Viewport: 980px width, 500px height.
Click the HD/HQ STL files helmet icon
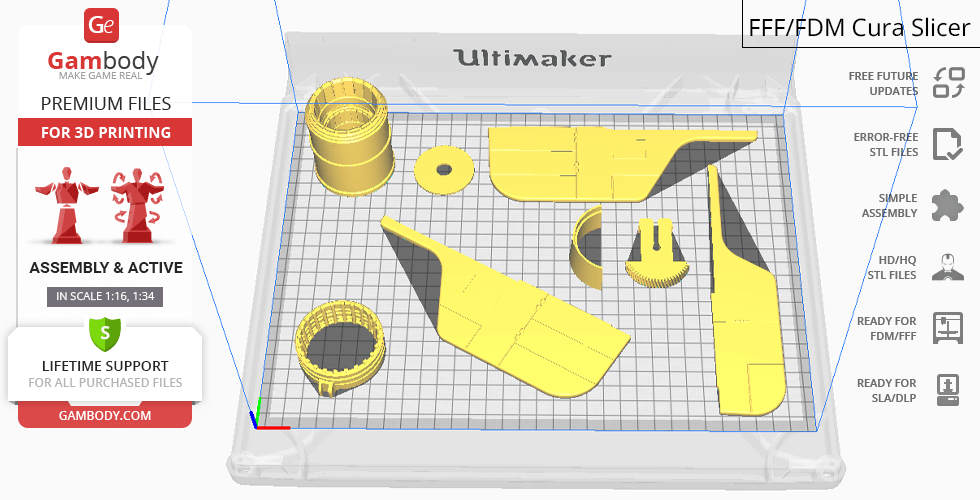tap(948, 268)
